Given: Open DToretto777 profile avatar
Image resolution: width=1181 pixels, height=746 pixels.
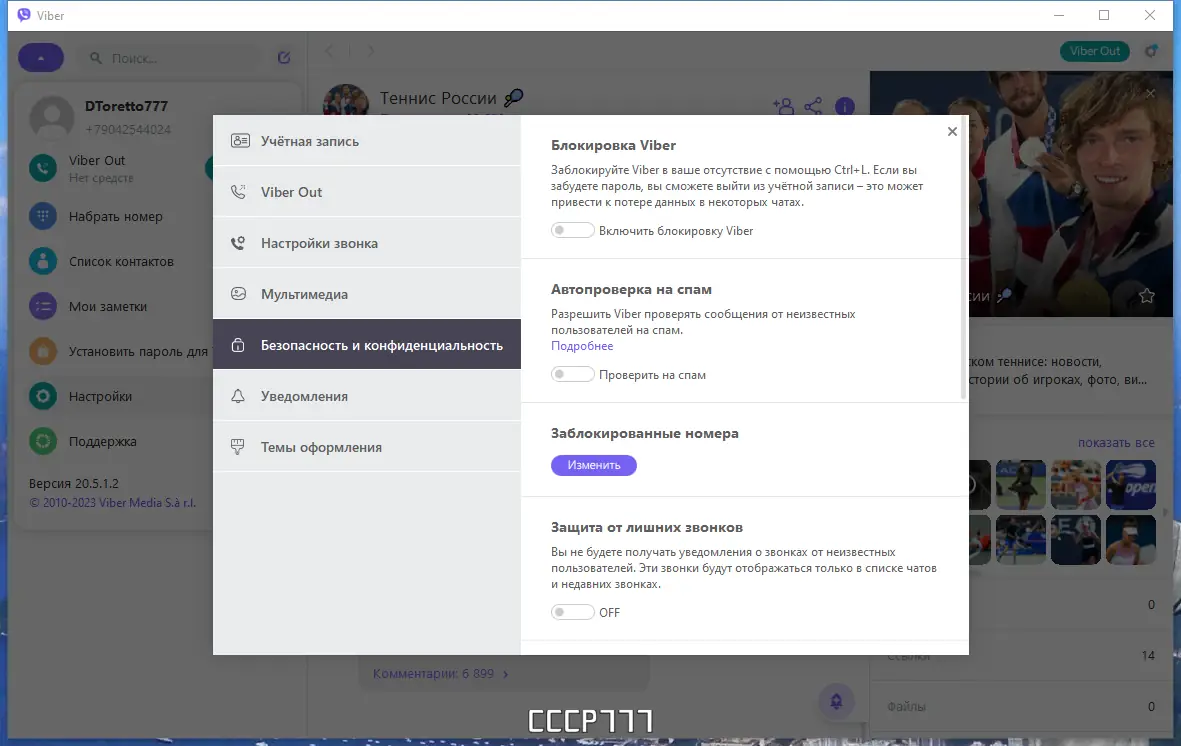Looking at the screenshot, I should [52, 118].
